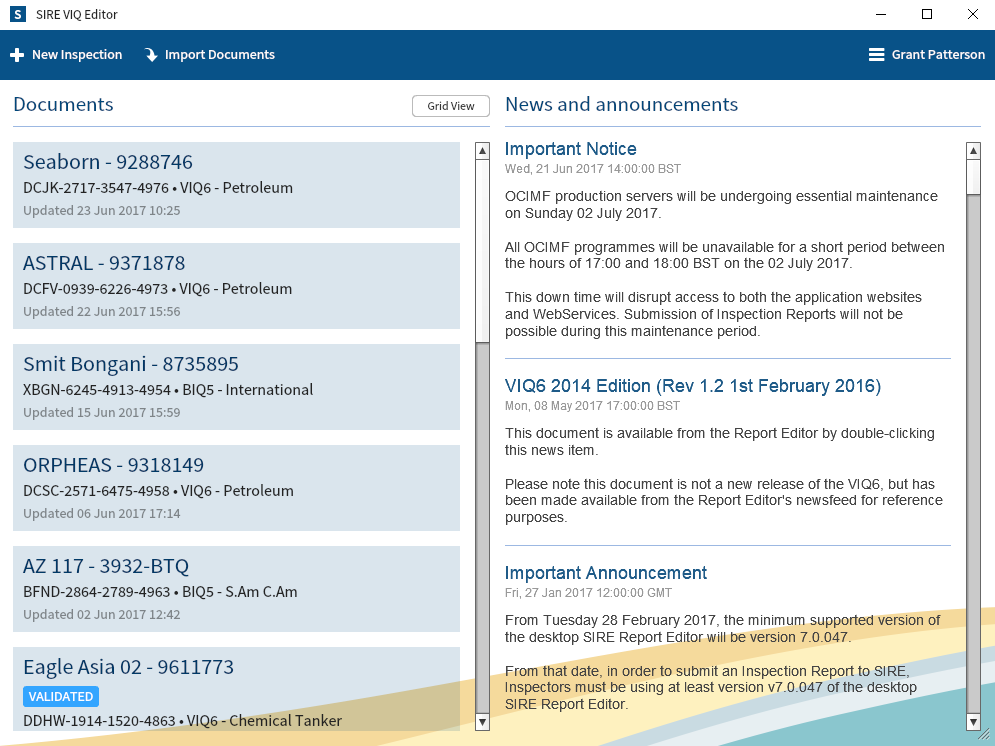The width and height of the screenshot is (995, 746).
Task: Click the text Updated 02 Jun 2017 12:42
Action: point(102,615)
